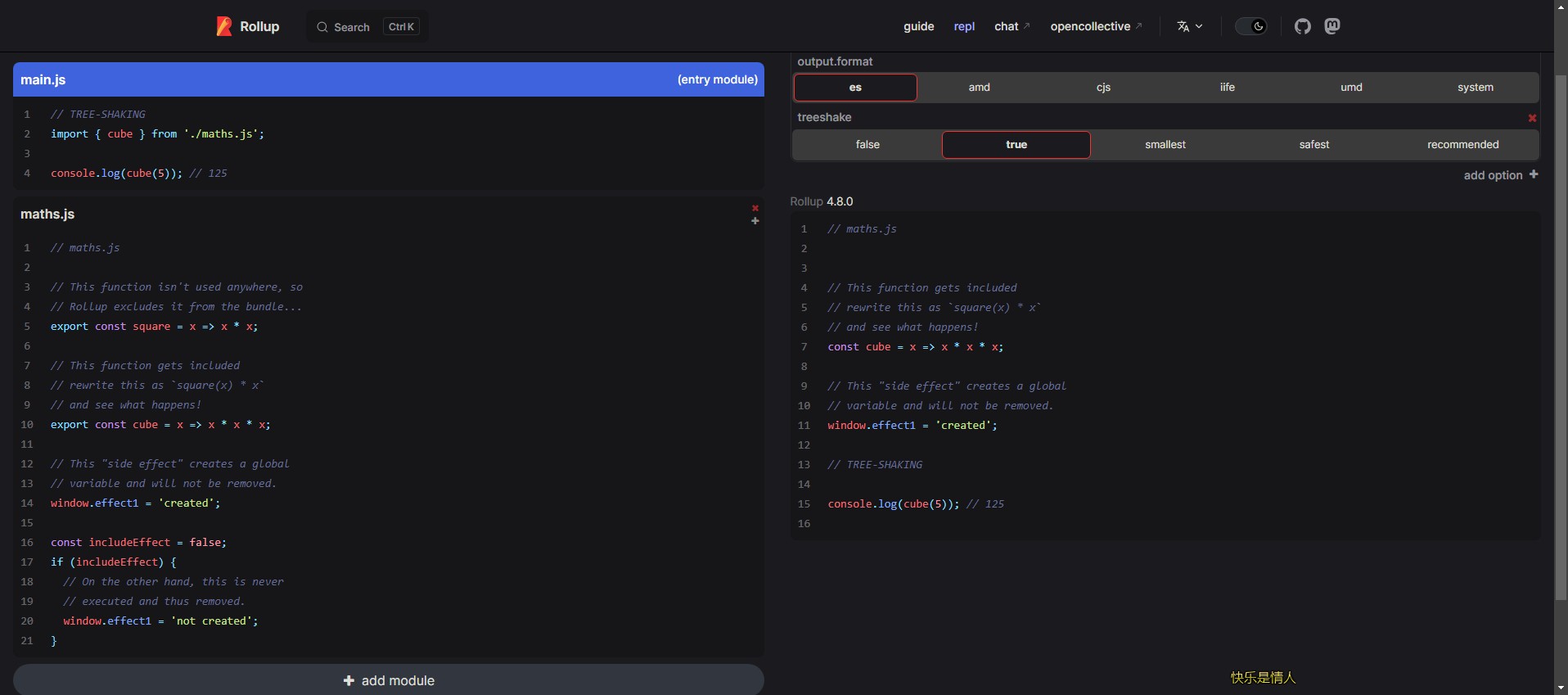Screen dimensions: 1568x695
Task: Toggle the dark mode appearance switch
Action: [x=1251, y=26]
